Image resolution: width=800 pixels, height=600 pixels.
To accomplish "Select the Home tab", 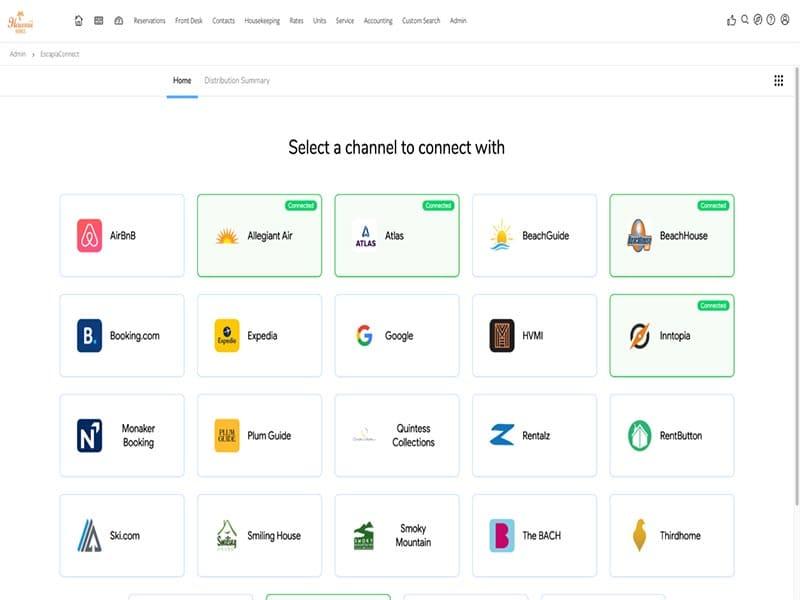I will tap(182, 81).
